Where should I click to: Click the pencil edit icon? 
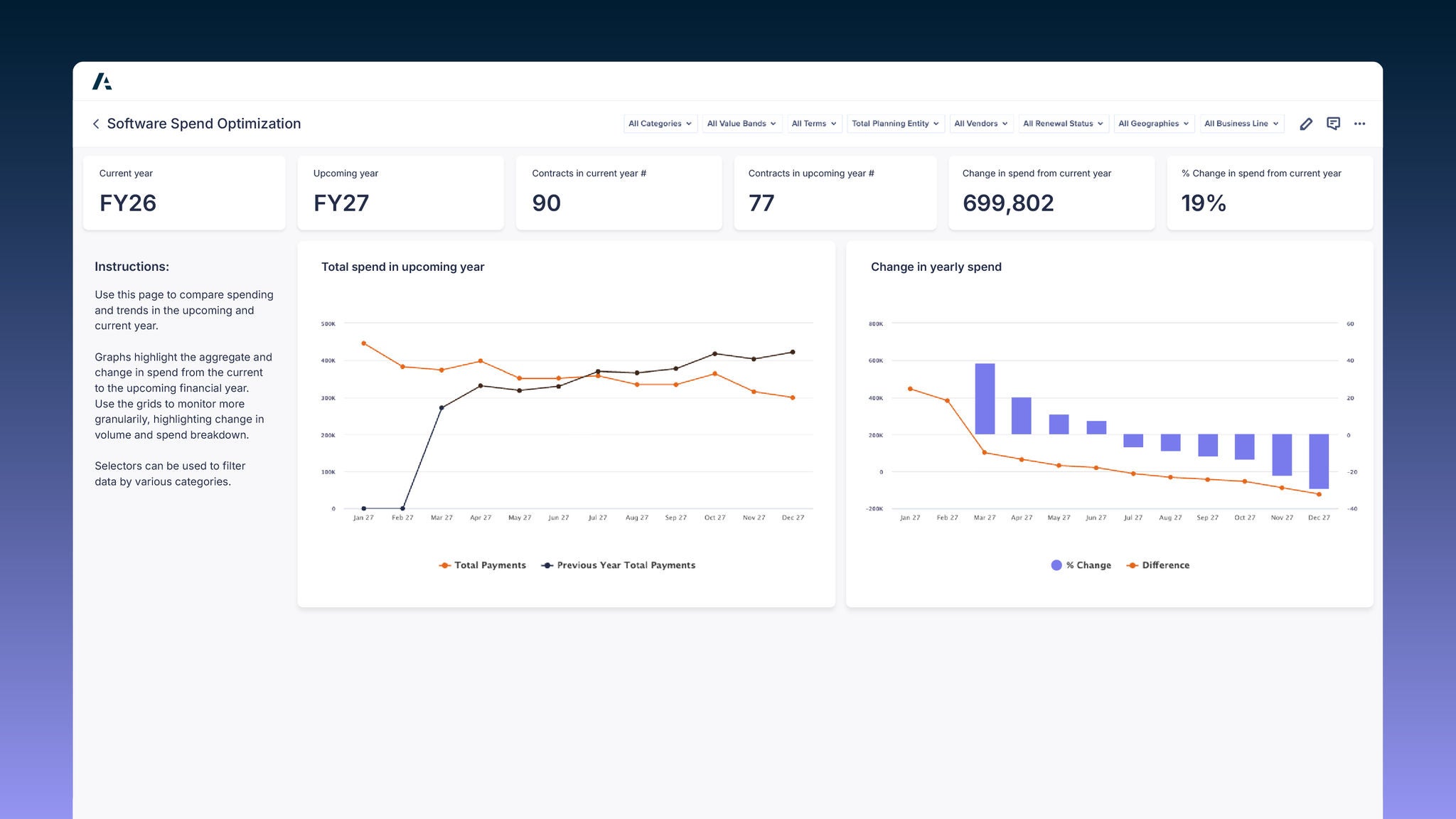(1306, 124)
